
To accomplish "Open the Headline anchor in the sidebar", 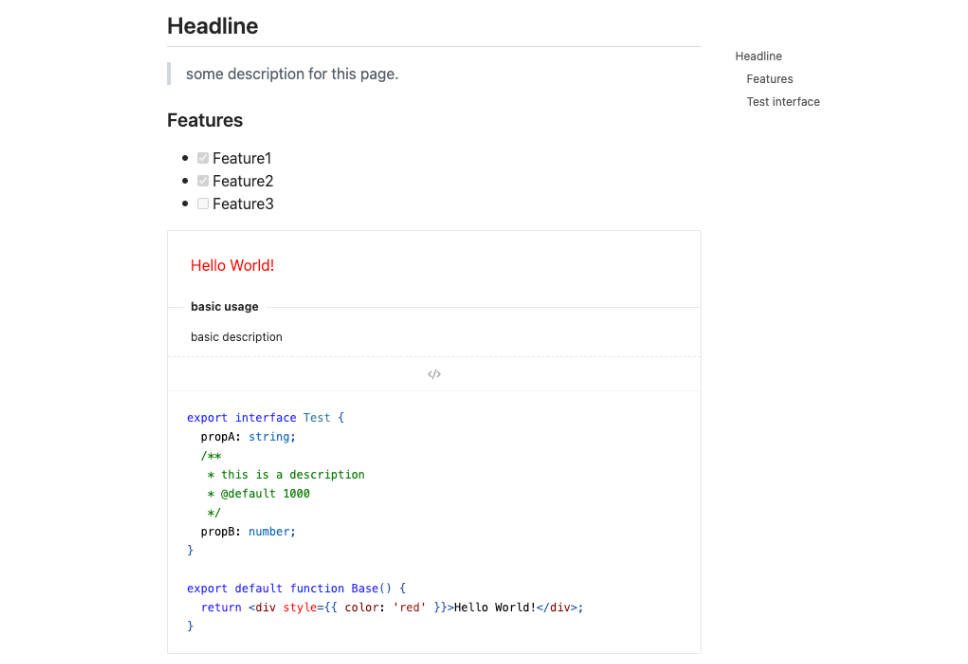I will tap(758, 55).
